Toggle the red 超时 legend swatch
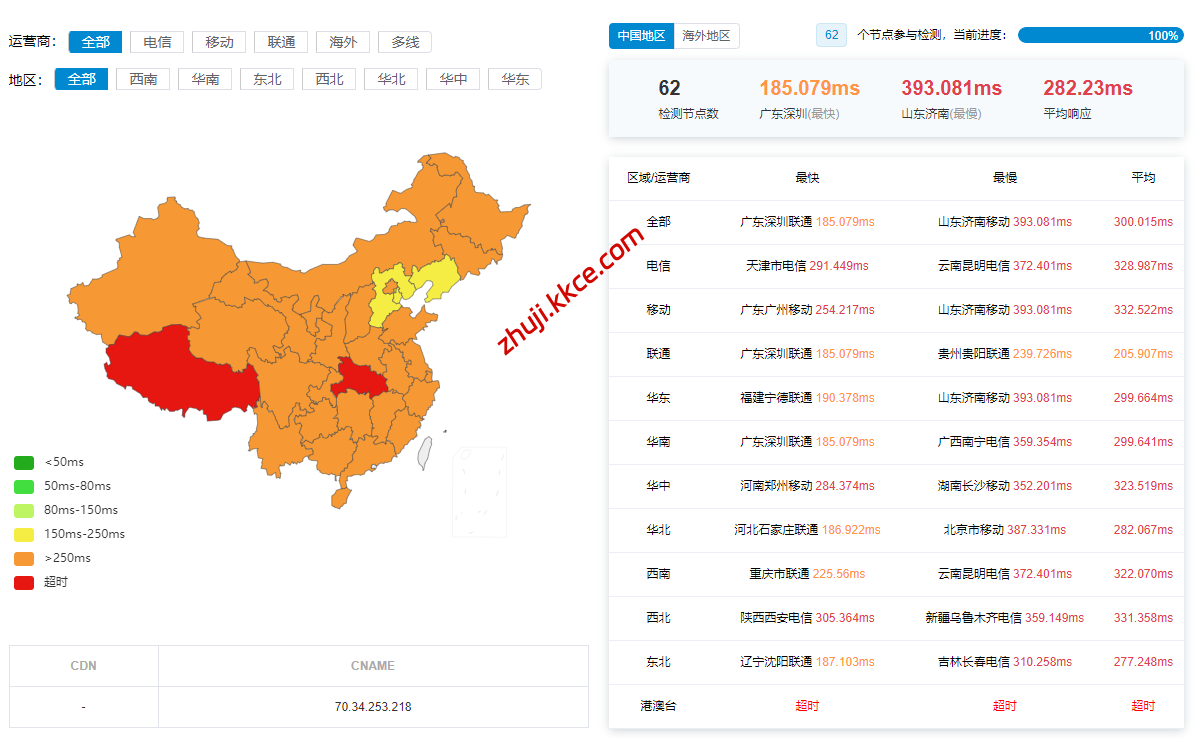Screen dimensions: 1194x738 (24, 582)
